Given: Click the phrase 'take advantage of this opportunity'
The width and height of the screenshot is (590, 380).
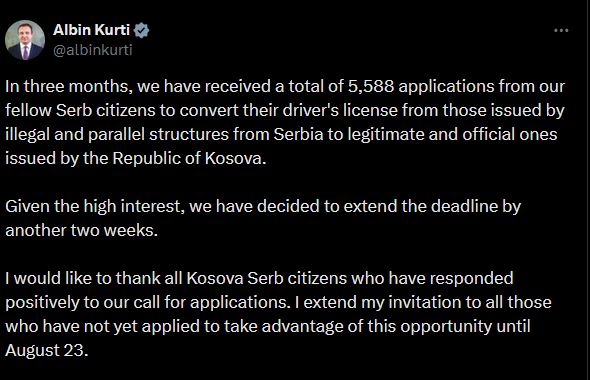Looking at the screenshot, I should (358, 326).
